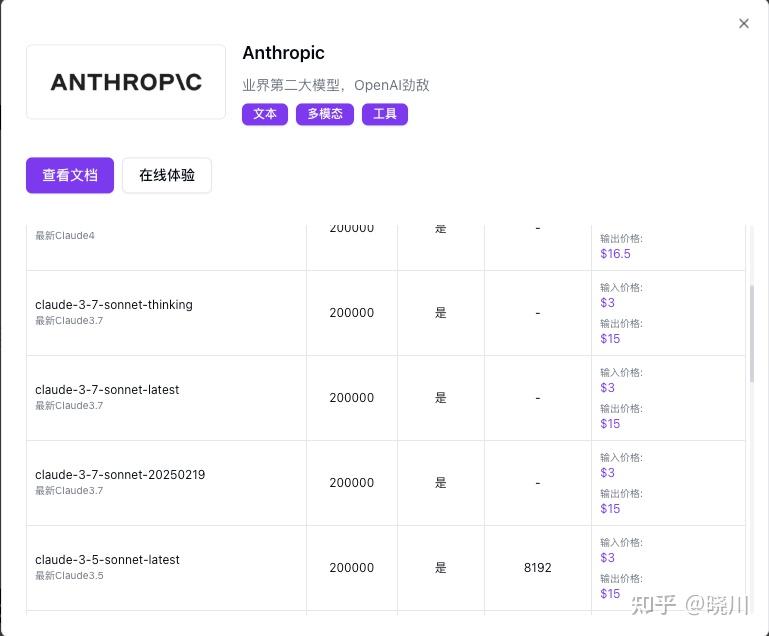
Task: Click 是 in claude-3-7-sonnet-thinking row
Action: coord(440,312)
